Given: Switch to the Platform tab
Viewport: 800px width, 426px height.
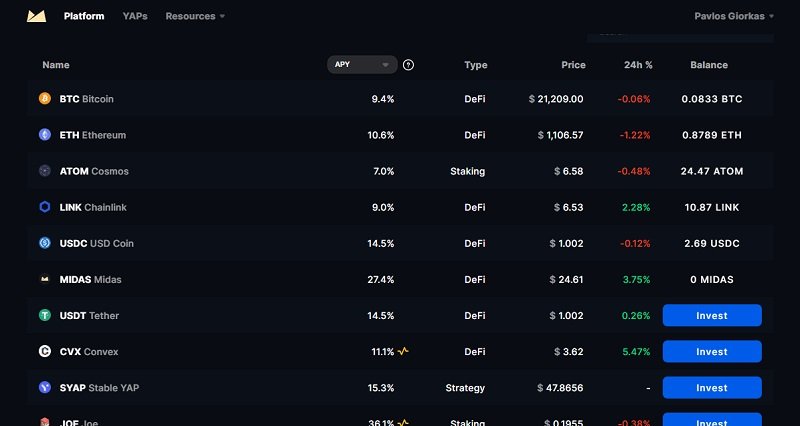Looking at the screenshot, I should pyautogui.click(x=84, y=16).
